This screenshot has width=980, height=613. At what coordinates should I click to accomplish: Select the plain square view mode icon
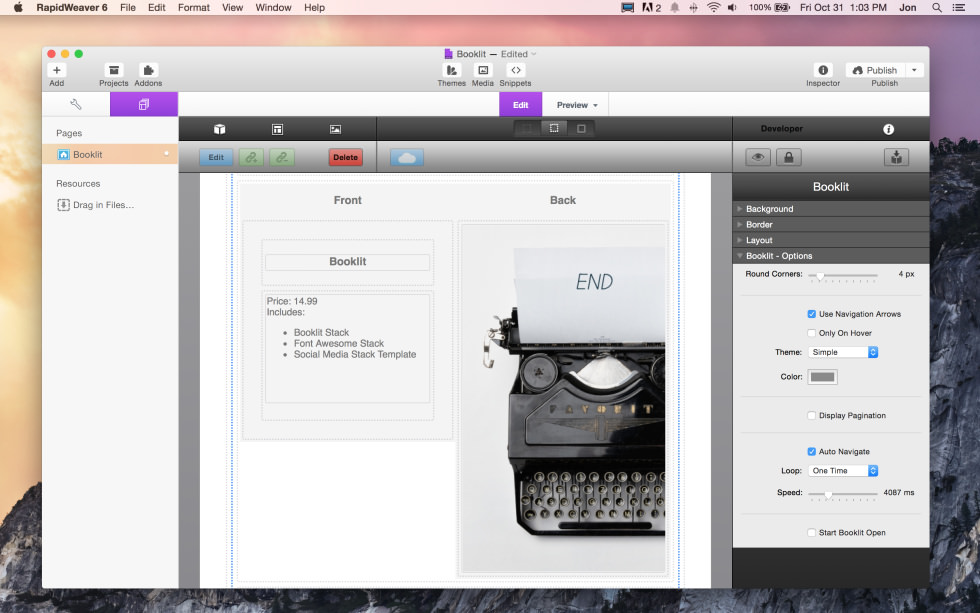(x=581, y=128)
